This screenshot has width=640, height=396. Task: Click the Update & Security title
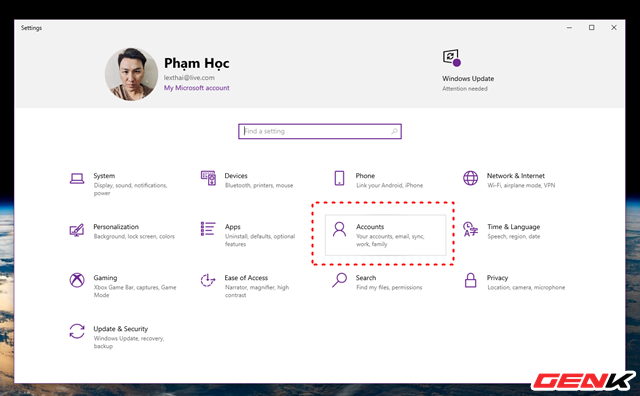tap(120, 329)
